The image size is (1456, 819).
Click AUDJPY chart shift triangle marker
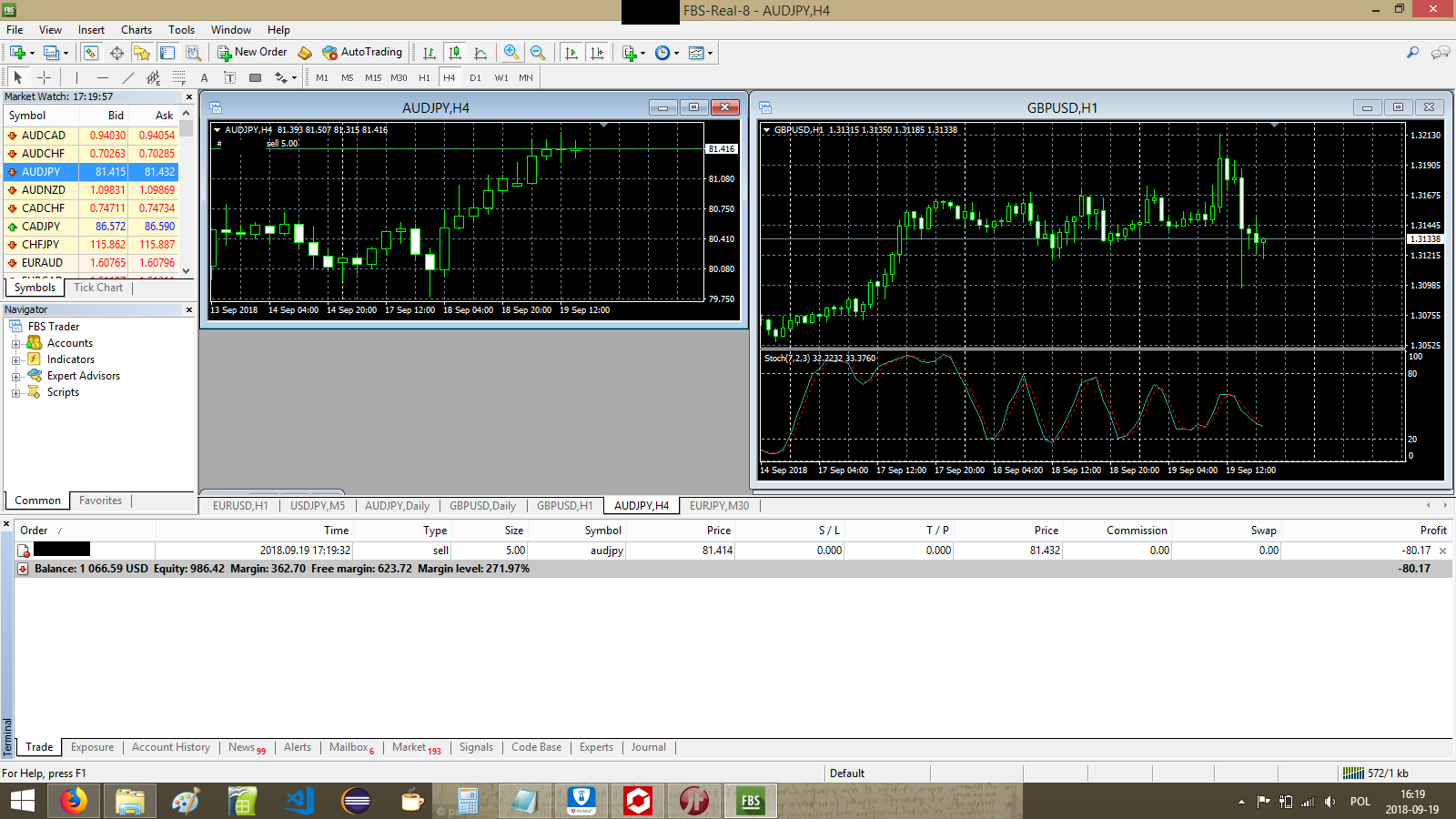point(604,126)
